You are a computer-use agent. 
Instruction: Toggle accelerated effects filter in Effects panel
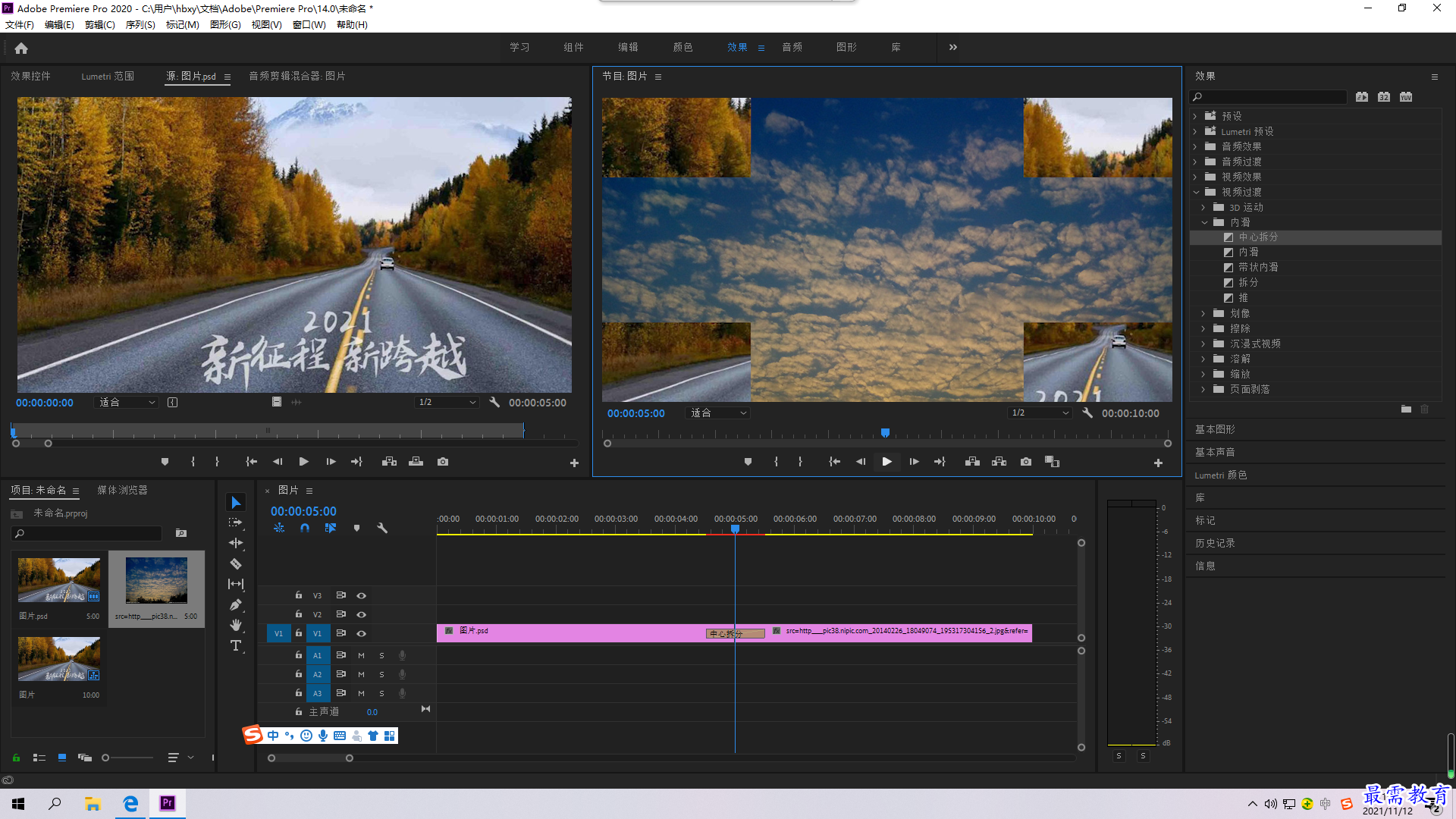[1362, 96]
